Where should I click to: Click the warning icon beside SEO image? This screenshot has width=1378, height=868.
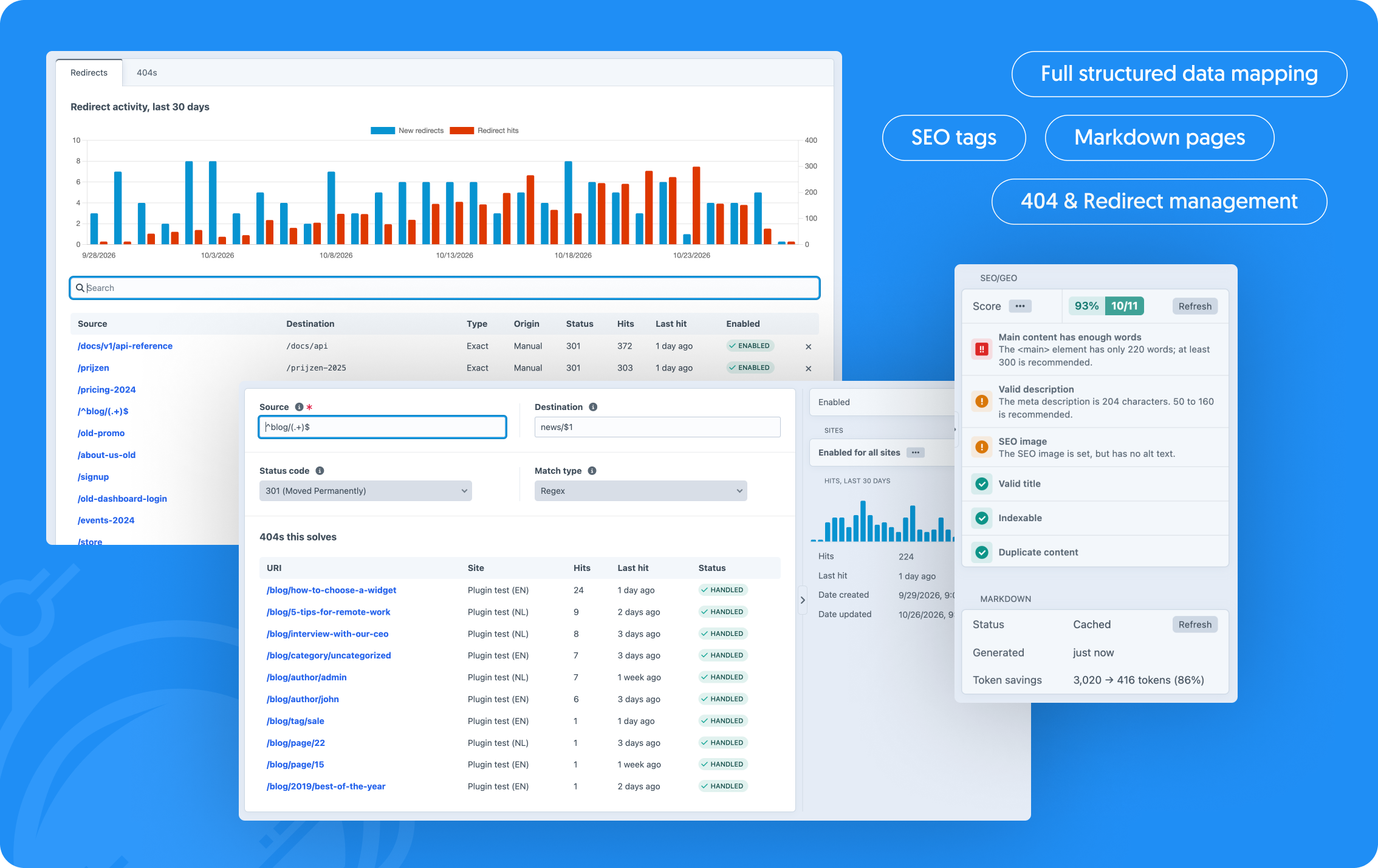click(x=981, y=447)
